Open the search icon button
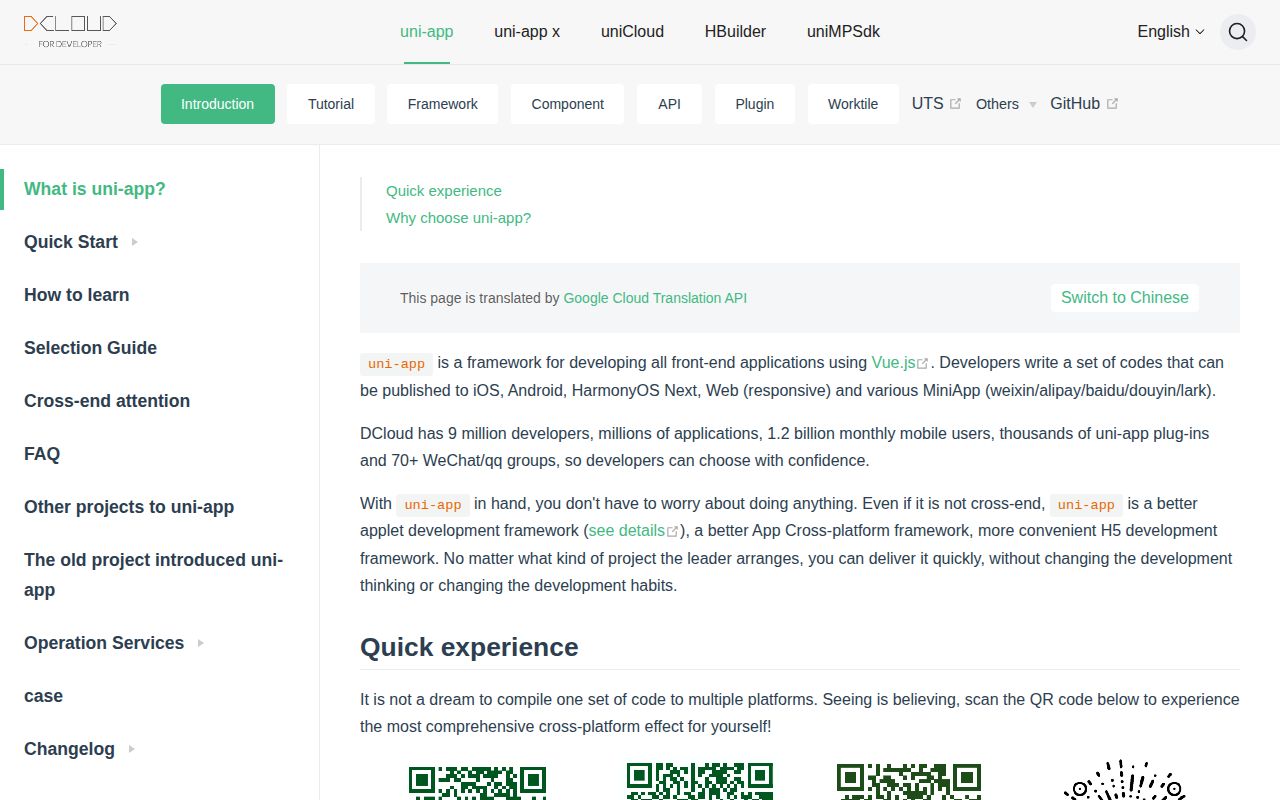 [x=1238, y=32]
